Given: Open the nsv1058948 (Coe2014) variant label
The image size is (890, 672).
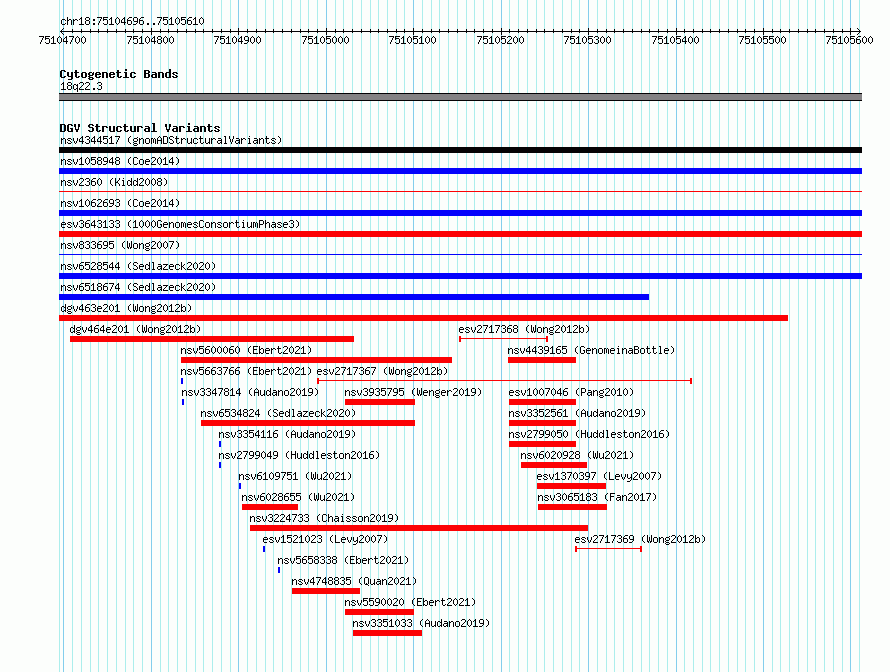Looking at the screenshot, I should [120, 161].
